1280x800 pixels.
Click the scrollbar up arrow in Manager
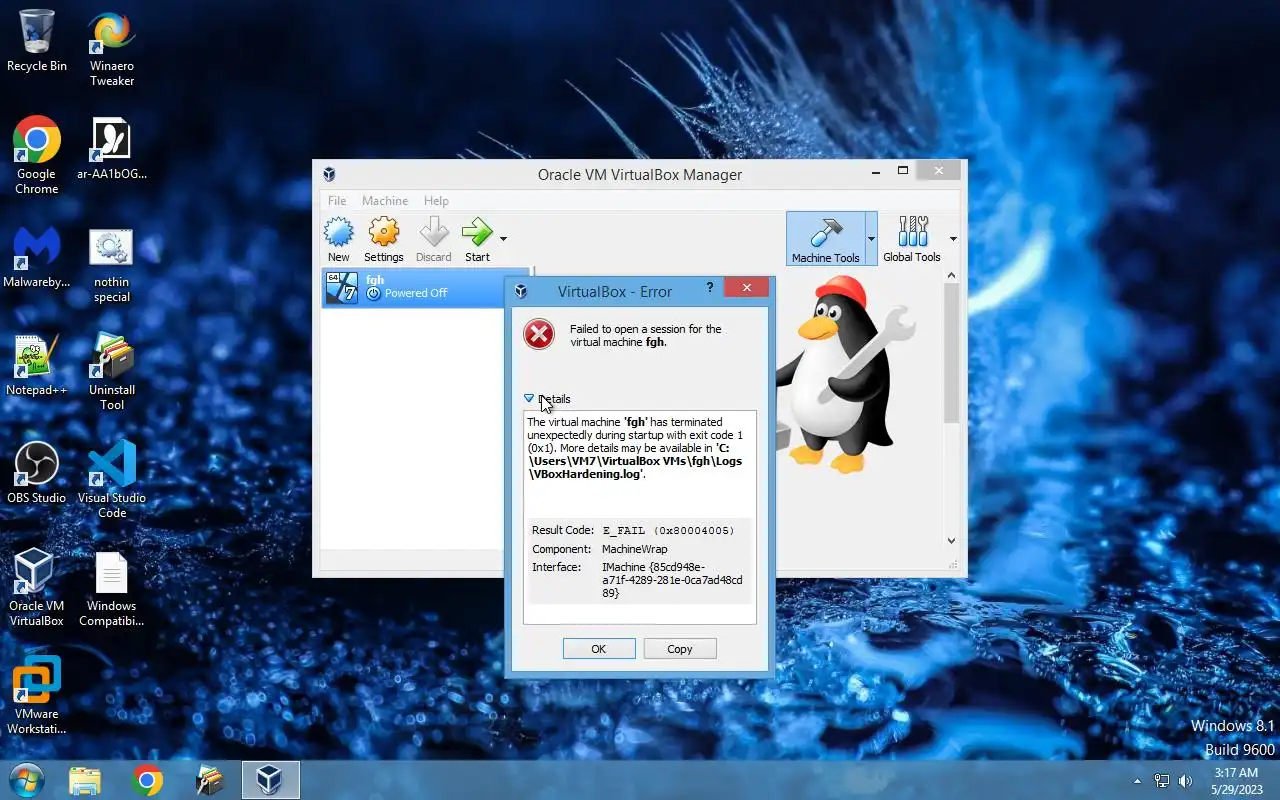coord(951,274)
